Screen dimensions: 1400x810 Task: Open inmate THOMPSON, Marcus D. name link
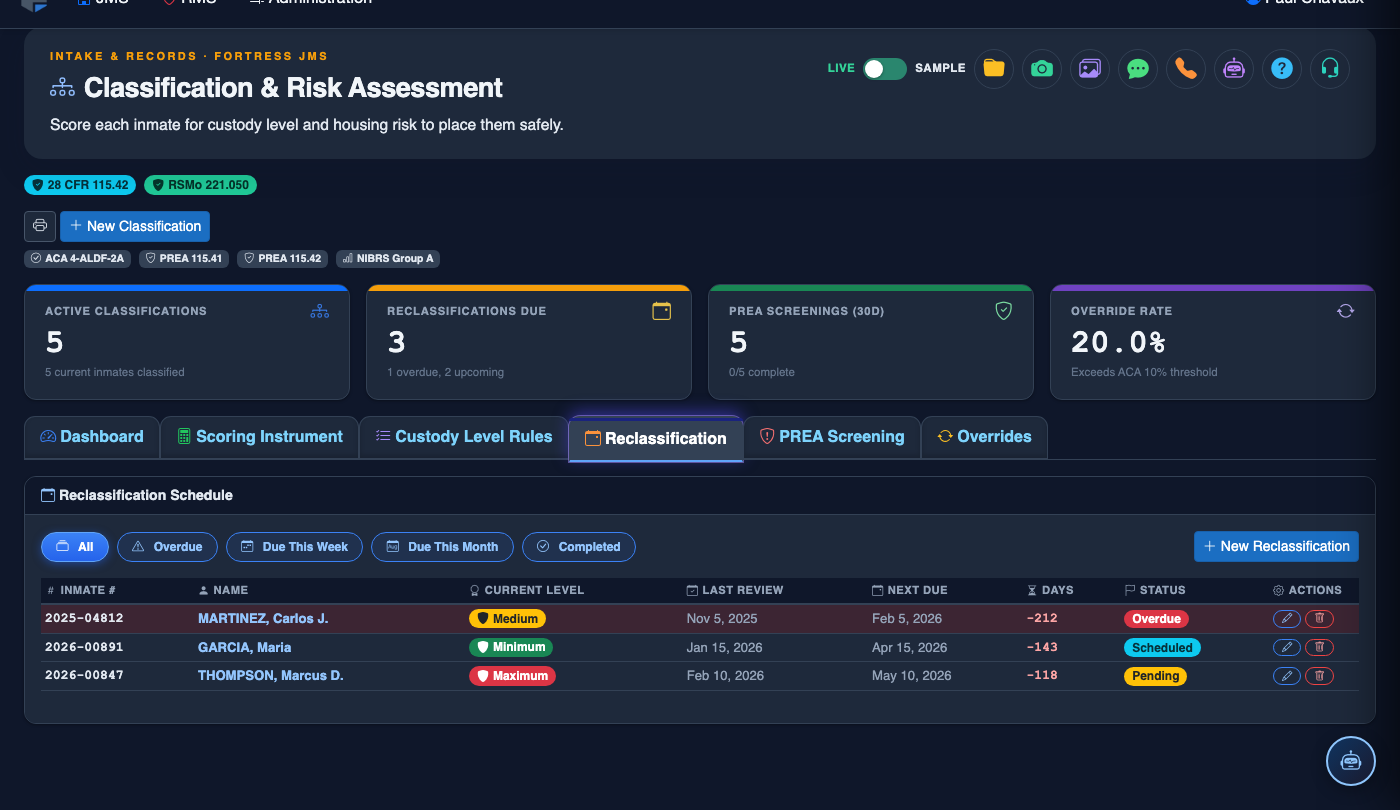pyautogui.click(x=271, y=676)
